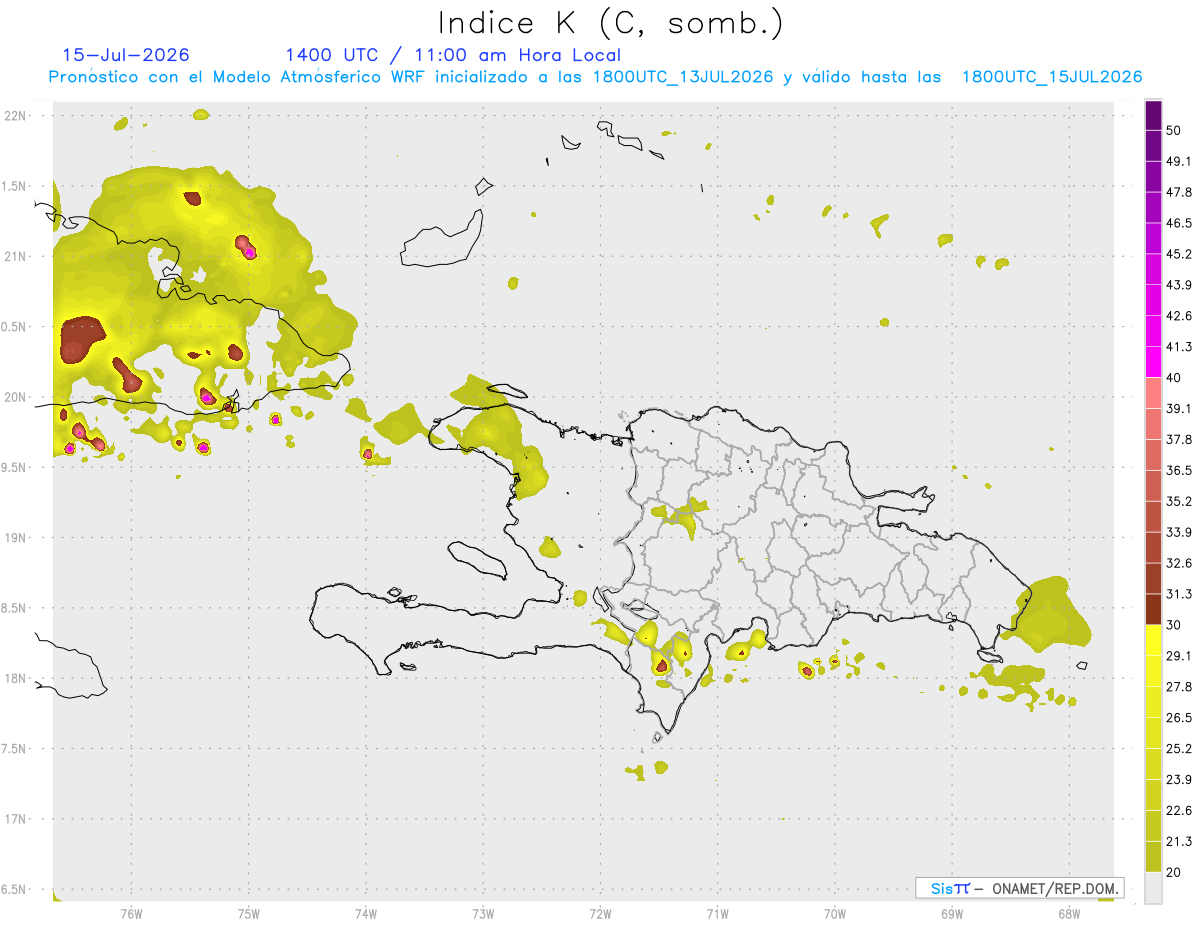Click the 35.2 value on the color scale
1200x927 pixels.
pyautogui.click(x=1179, y=501)
